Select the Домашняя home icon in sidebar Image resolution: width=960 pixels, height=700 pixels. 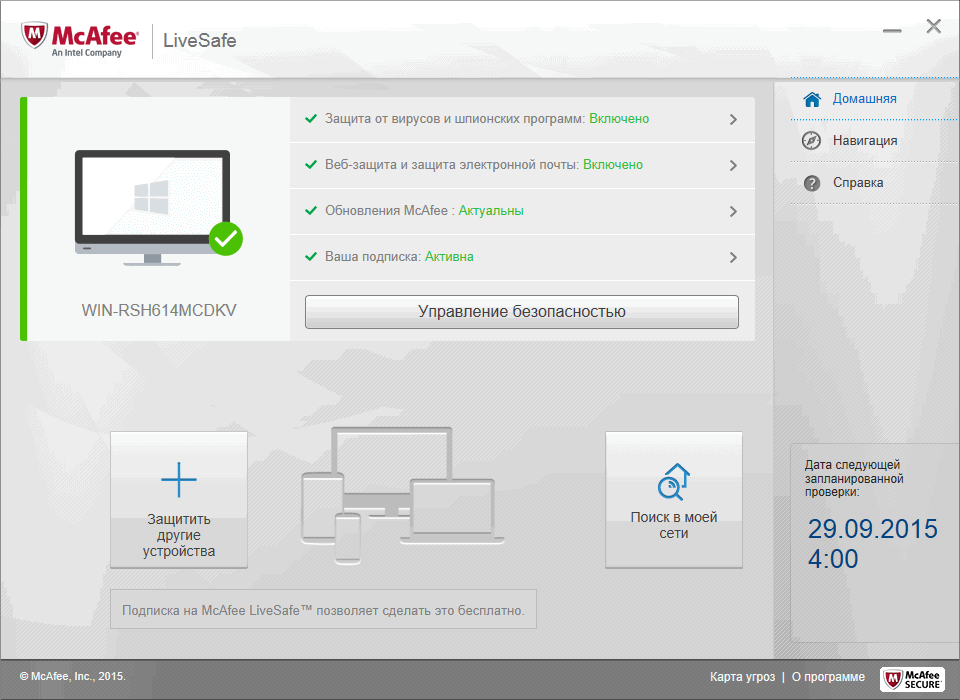pyautogui.click(x=813, y=98)
